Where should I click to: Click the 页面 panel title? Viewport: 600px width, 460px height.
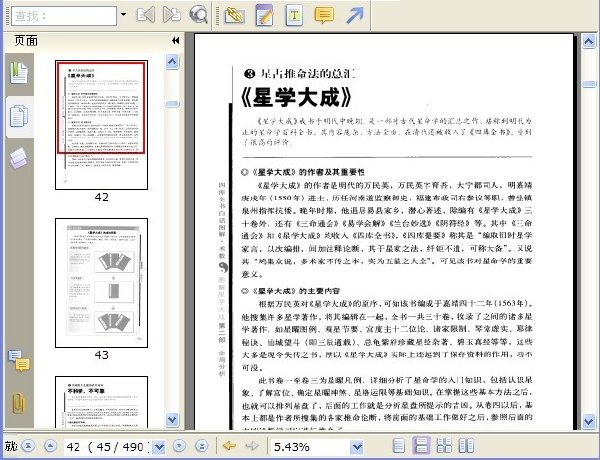pyautogui.click(x=26, y=41)
